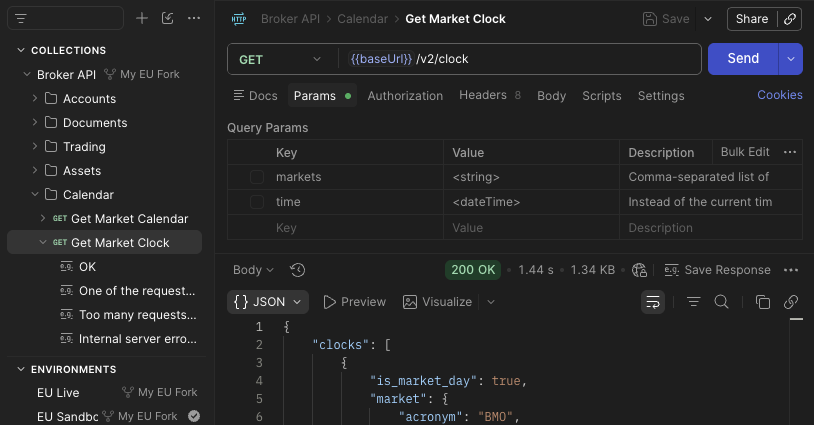The height and width of the screenshot is (425, 814).
Task: Enable the markets query param checkbox
Action: point(257,177)
